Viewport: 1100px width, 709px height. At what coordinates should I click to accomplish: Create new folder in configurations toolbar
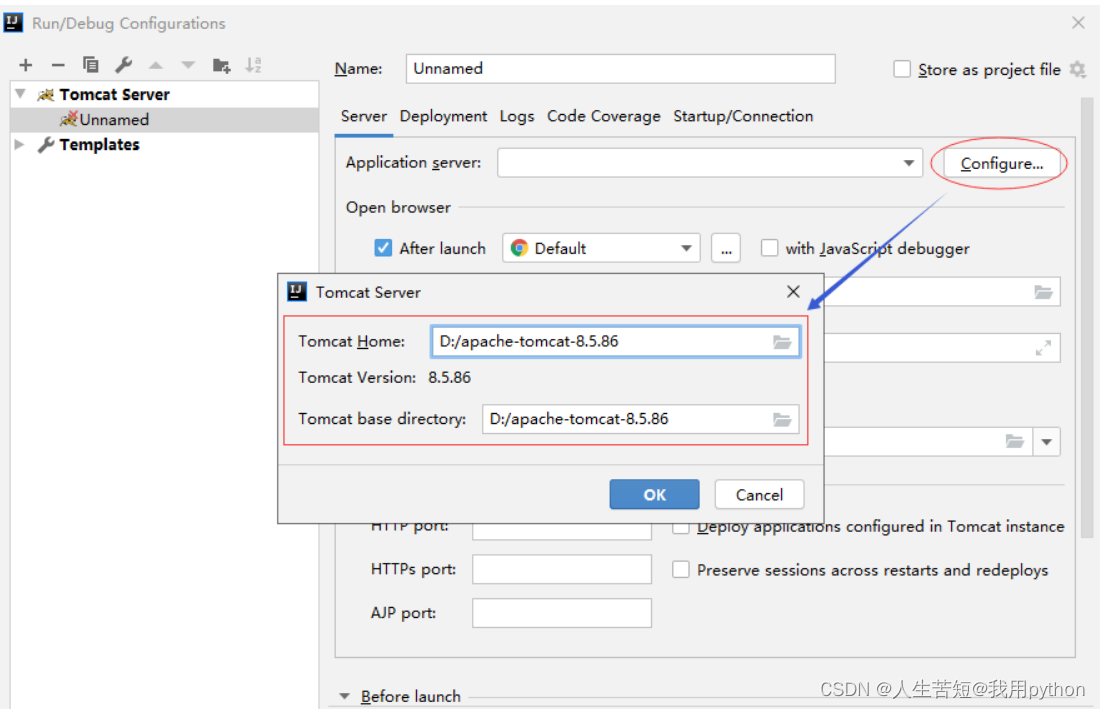pos(221,65)
